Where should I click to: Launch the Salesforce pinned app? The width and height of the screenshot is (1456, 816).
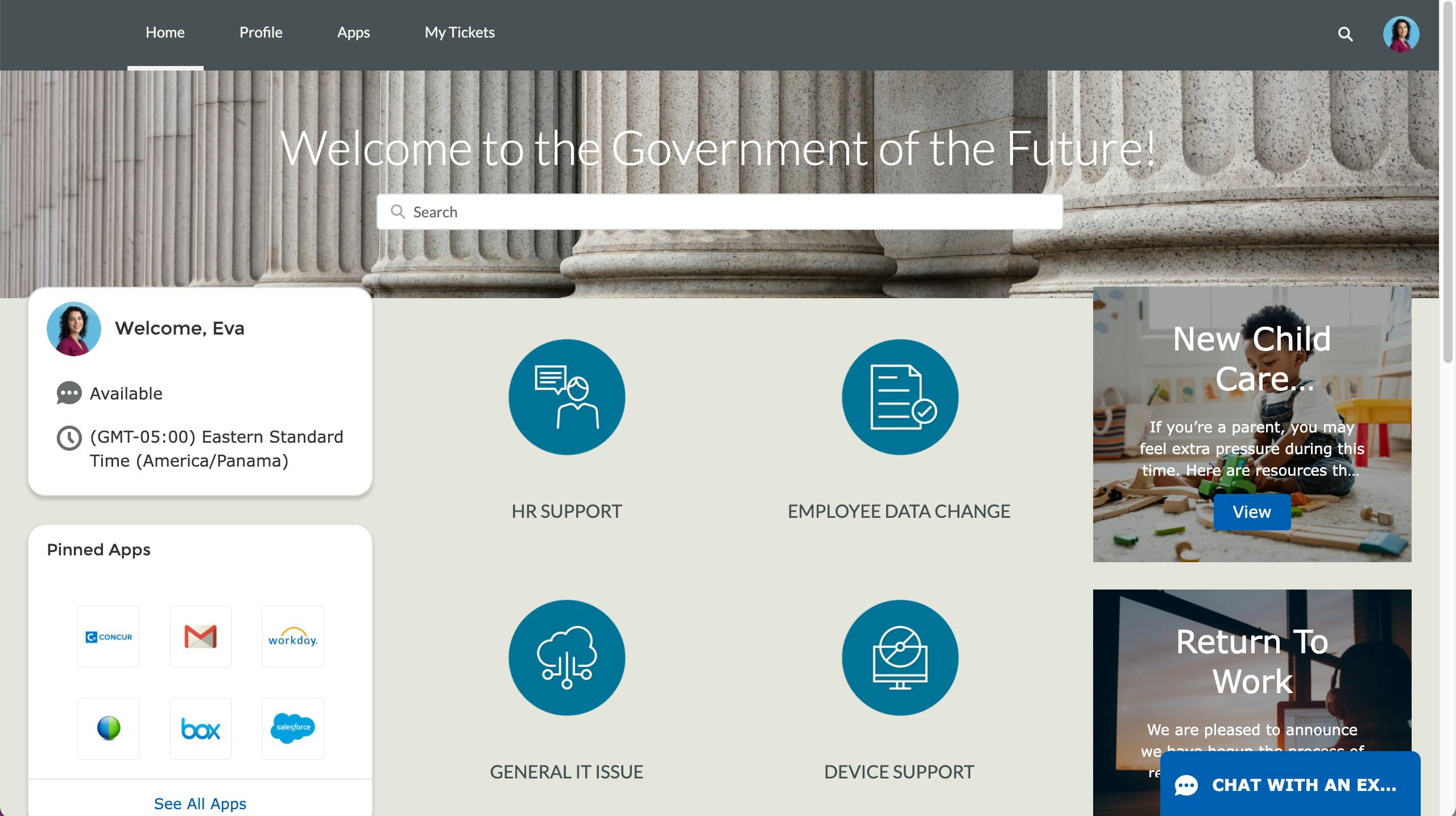click(293, 729)
